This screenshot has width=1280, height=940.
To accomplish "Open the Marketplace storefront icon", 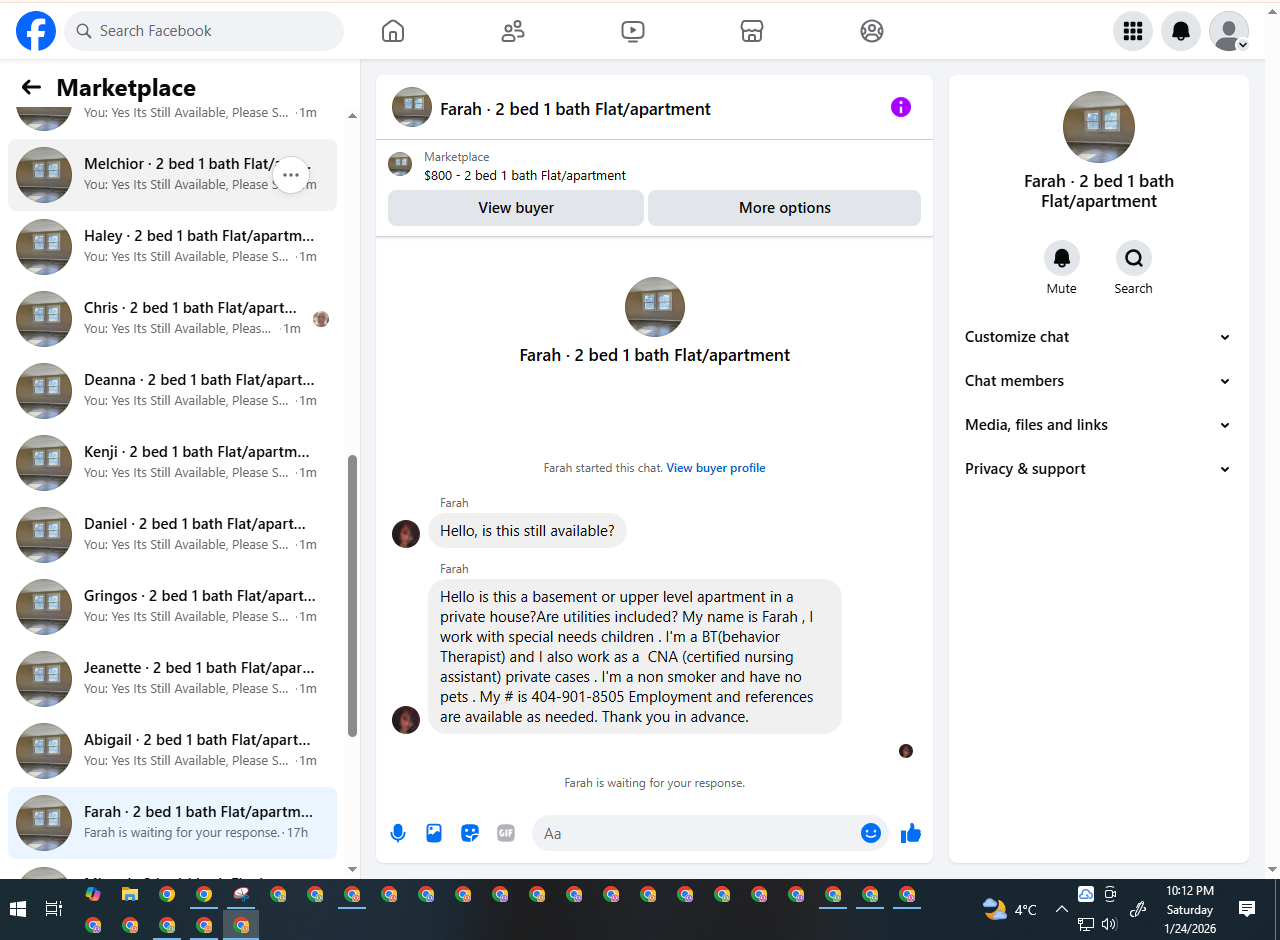I will tap(752, 31).
